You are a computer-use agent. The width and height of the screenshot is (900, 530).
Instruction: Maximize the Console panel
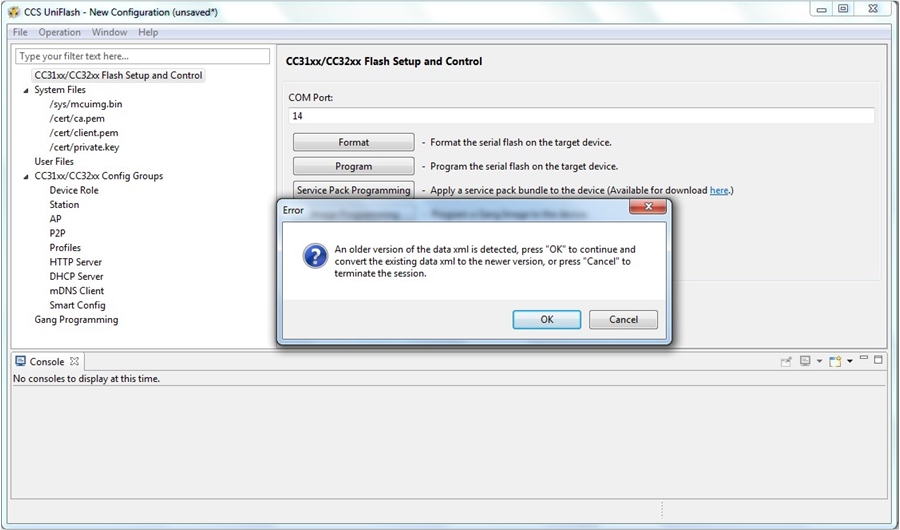coord(878,359)
